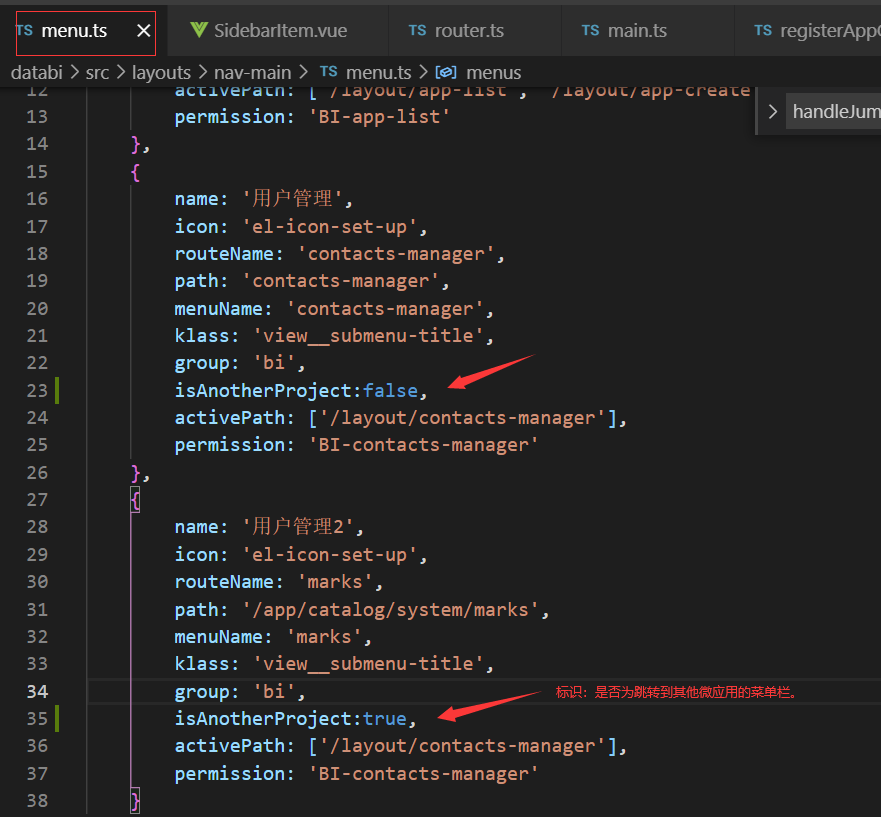Click 'BI-contacts-manager' on line 37
881x817 pixels.
coord(424,774)
